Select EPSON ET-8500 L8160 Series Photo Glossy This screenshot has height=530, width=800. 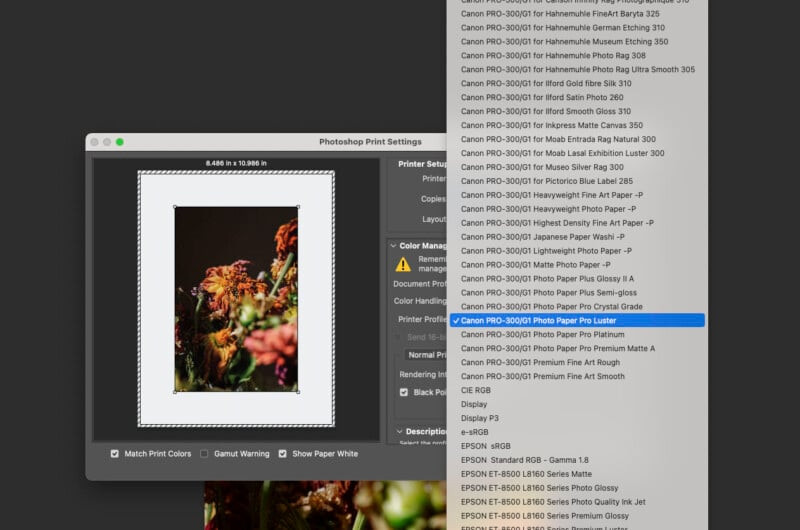coord(577,488)
